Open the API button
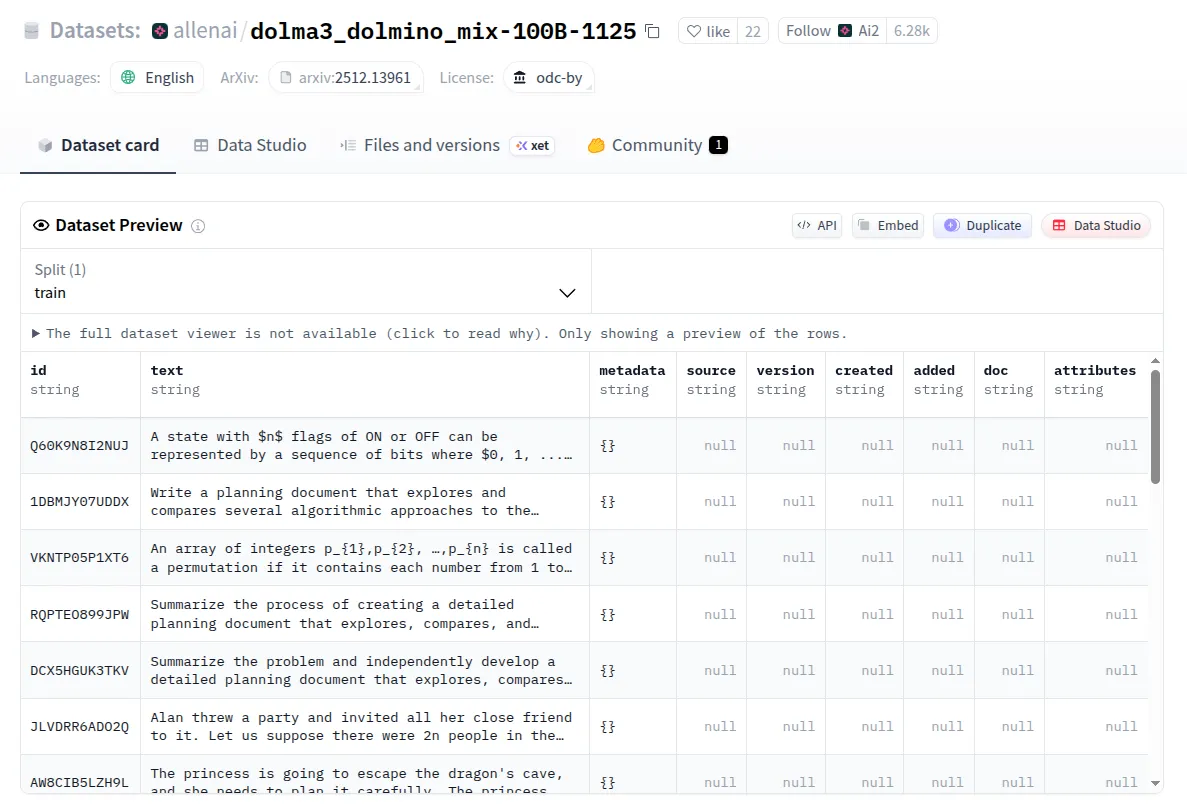The height and width of the screenshot is (811, 1187). tap(817, 225)
